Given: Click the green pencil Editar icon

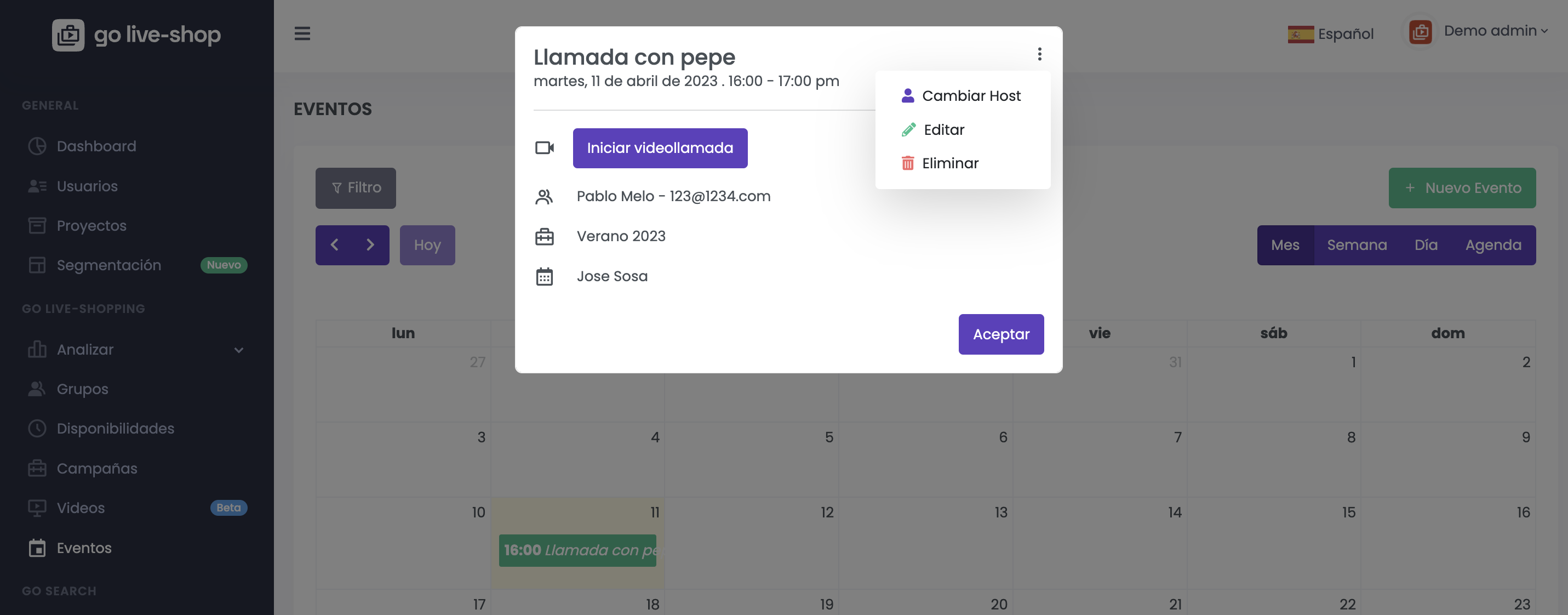Looking at the screenshot, I should click(908, 130).
